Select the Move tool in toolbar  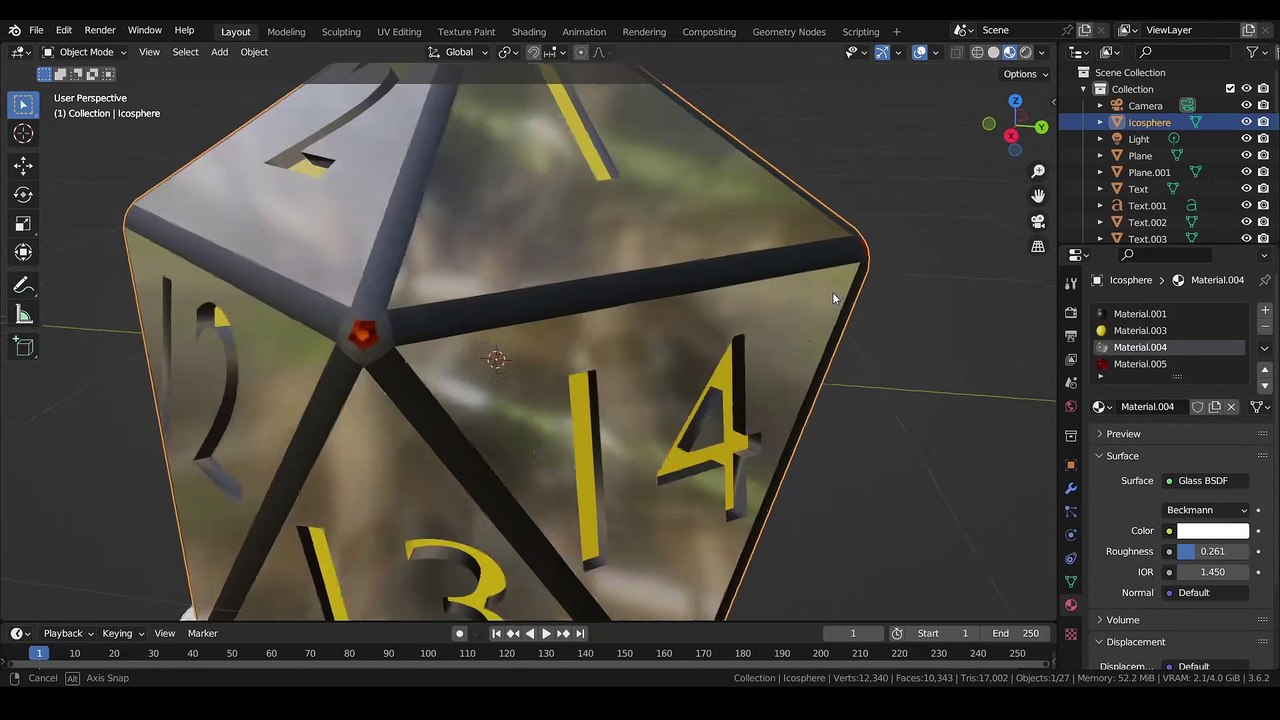click(x=23, y=166)
